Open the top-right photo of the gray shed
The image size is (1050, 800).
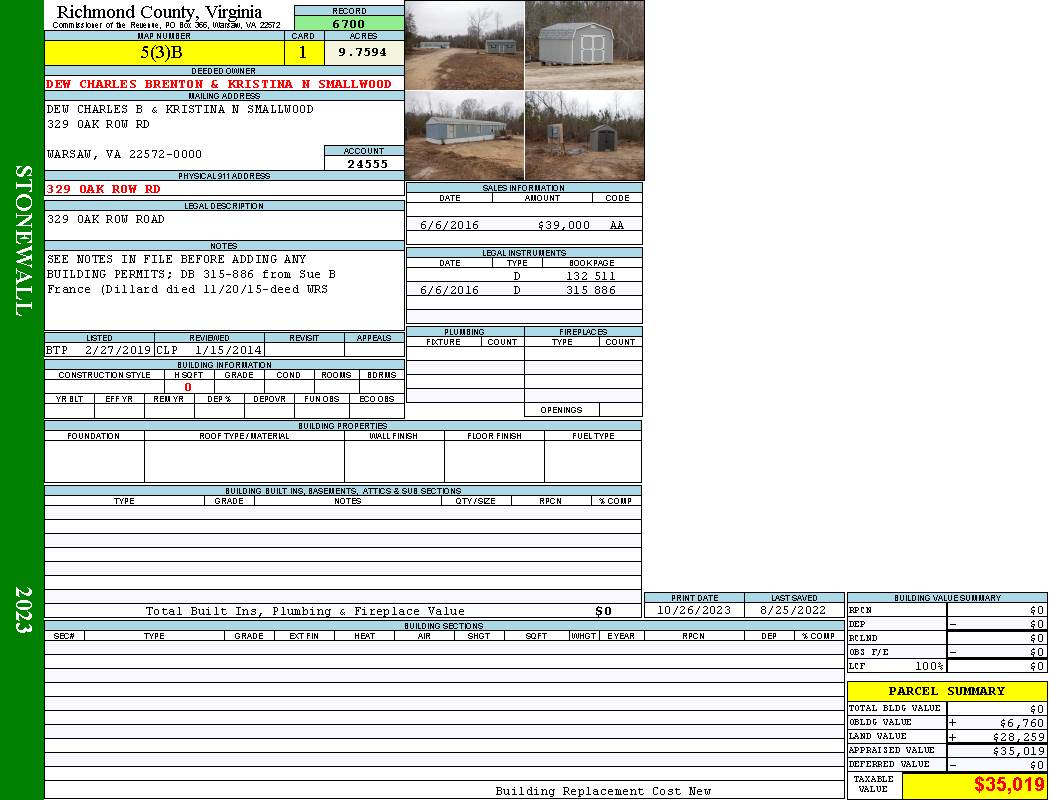point(584,45)
